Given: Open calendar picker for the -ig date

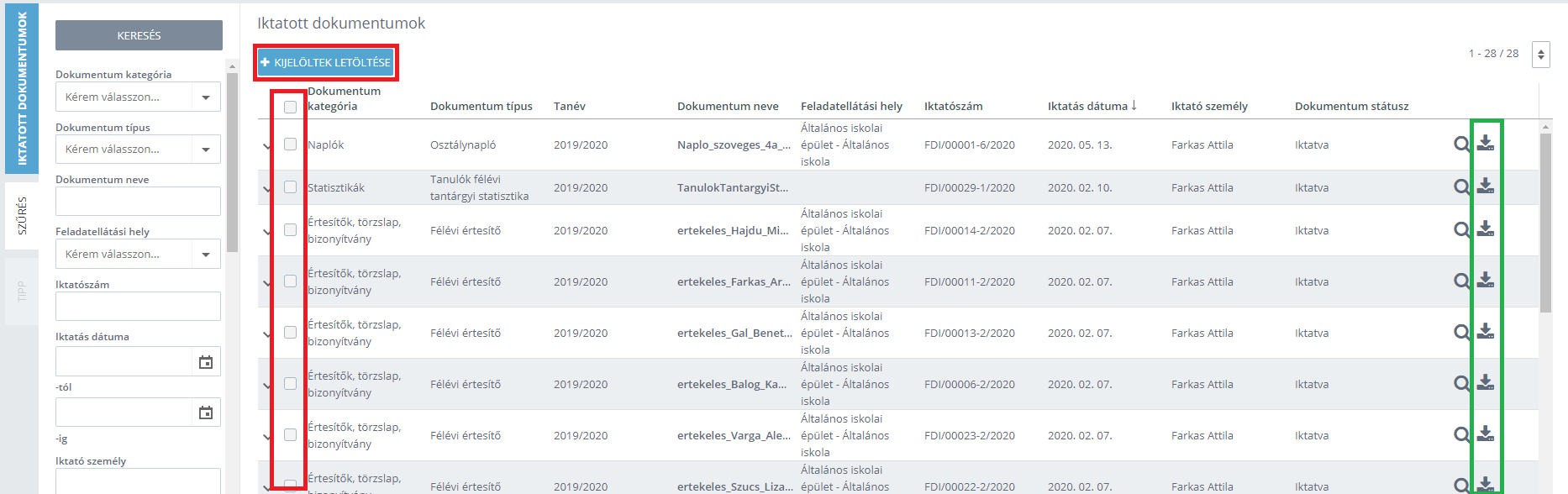Looking at the screenshot, I should [x=206, y=413].
